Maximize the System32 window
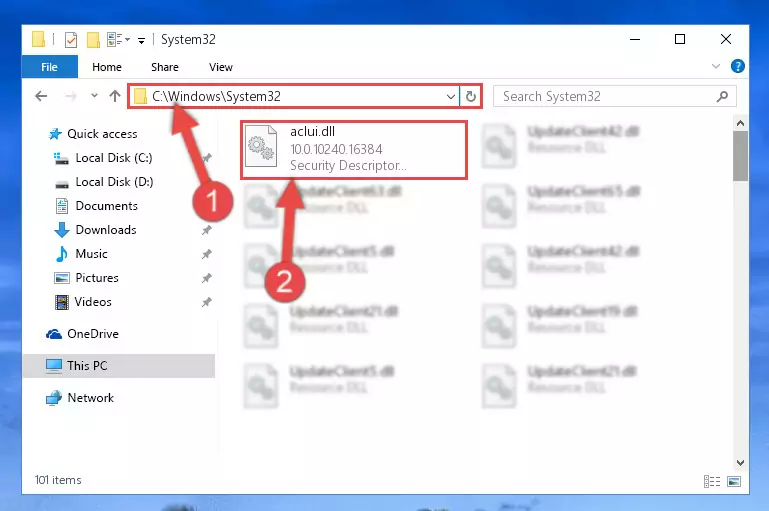Screen dimensions: 769x511 click(680, 39)
